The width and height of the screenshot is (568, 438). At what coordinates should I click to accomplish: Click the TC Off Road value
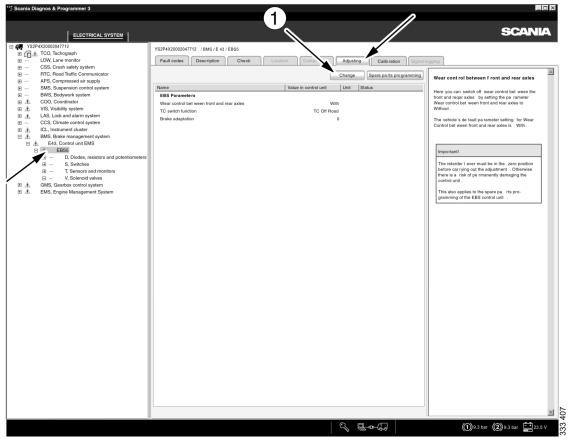tap(326, 111)
